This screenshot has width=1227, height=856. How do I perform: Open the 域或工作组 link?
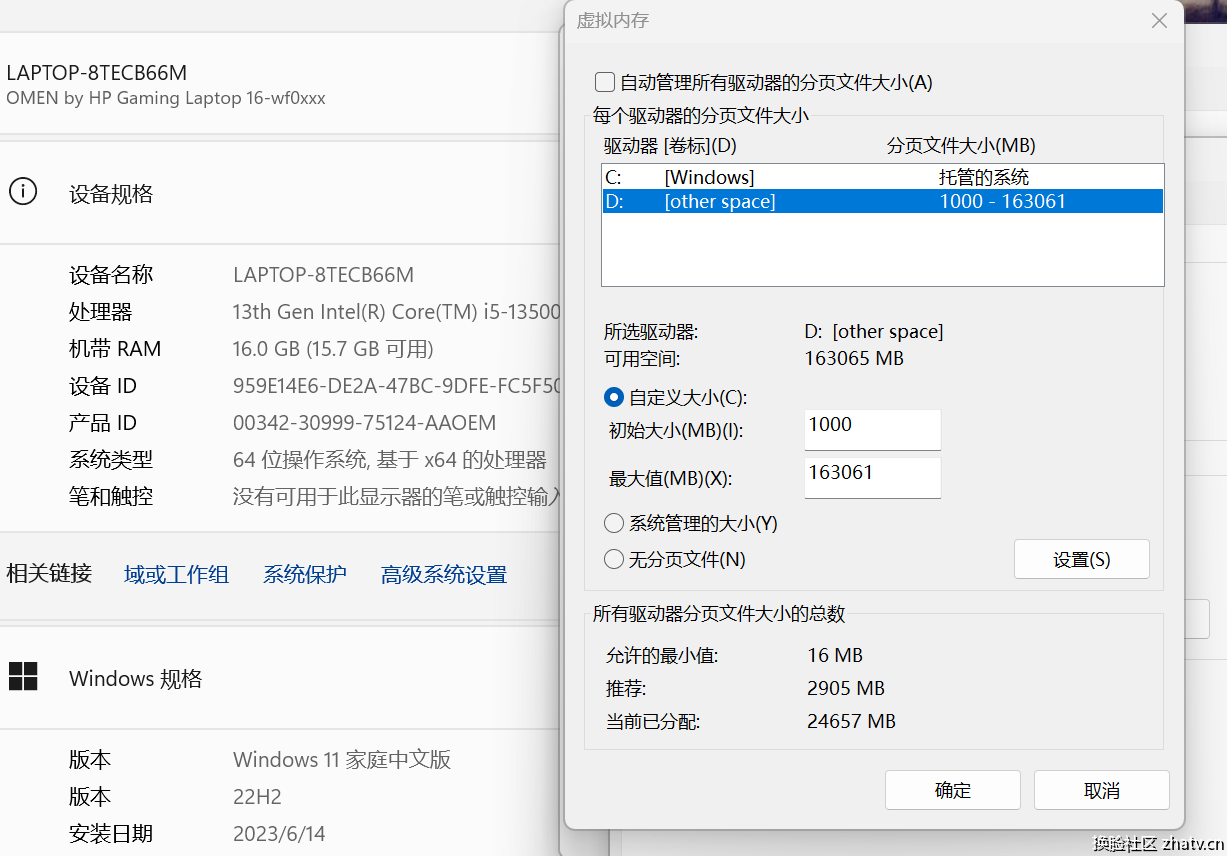pyautogui.click(x=177, y=574)
